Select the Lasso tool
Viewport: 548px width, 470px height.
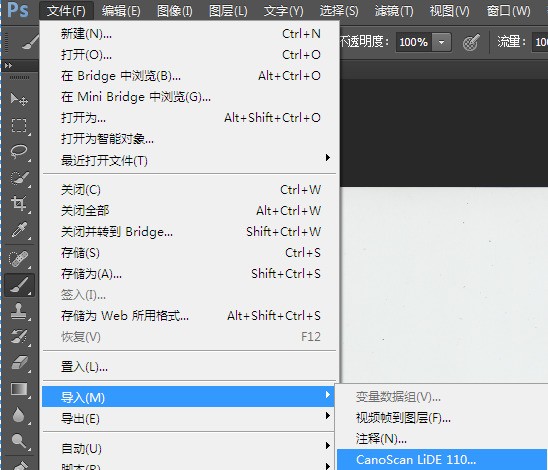coord(19,151)
